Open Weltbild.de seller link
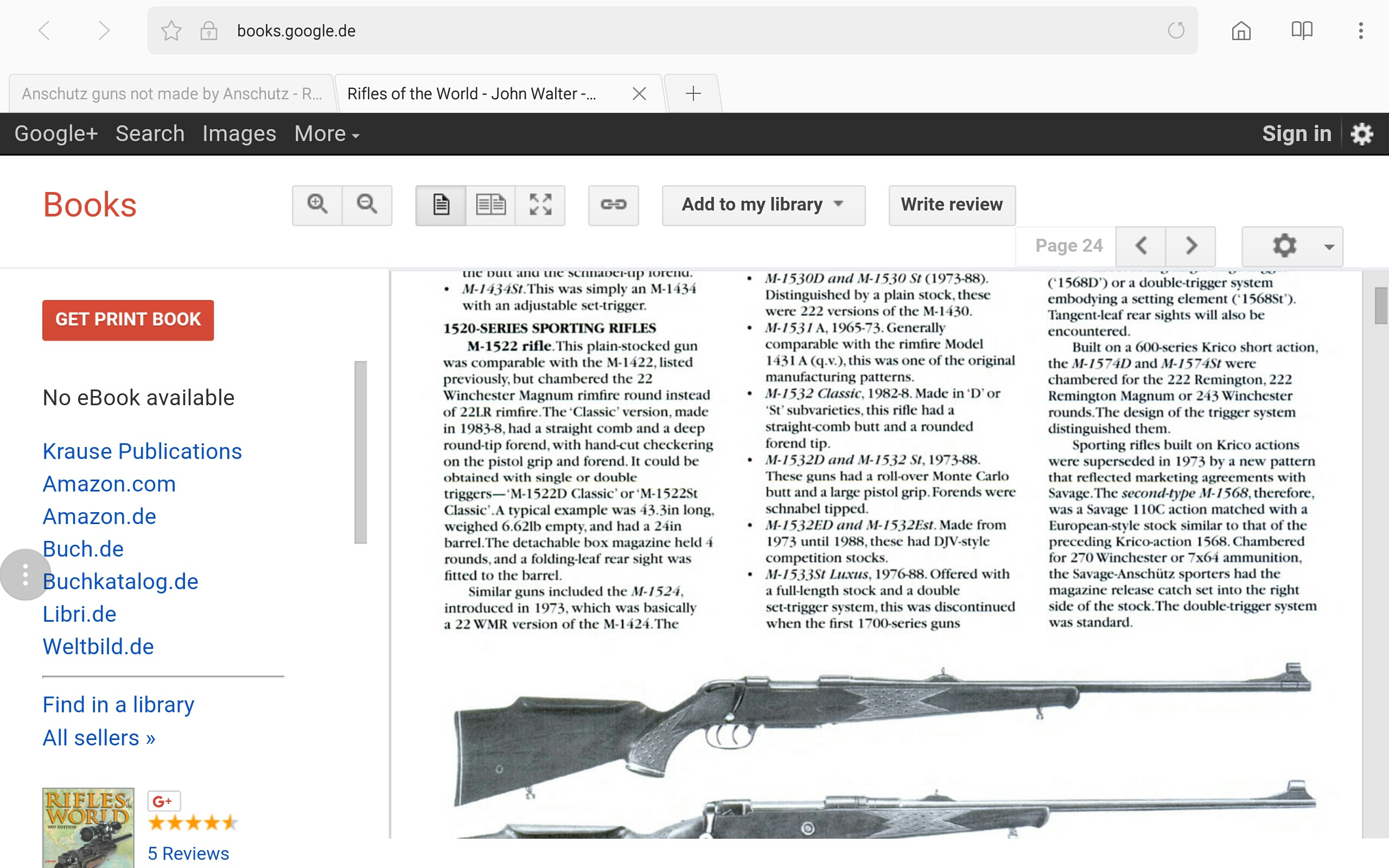This screenshot has height=868, width=1389. coord(98,647)
